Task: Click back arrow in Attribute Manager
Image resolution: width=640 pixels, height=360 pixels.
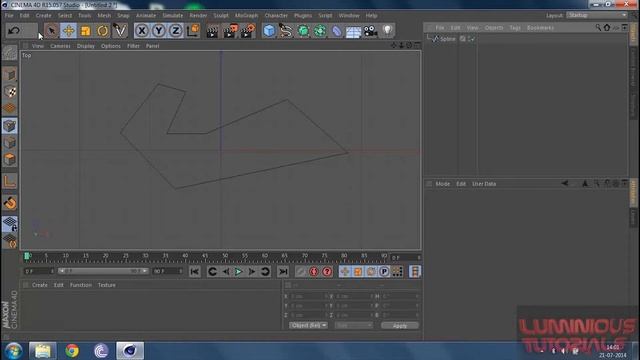Action: 565,184
